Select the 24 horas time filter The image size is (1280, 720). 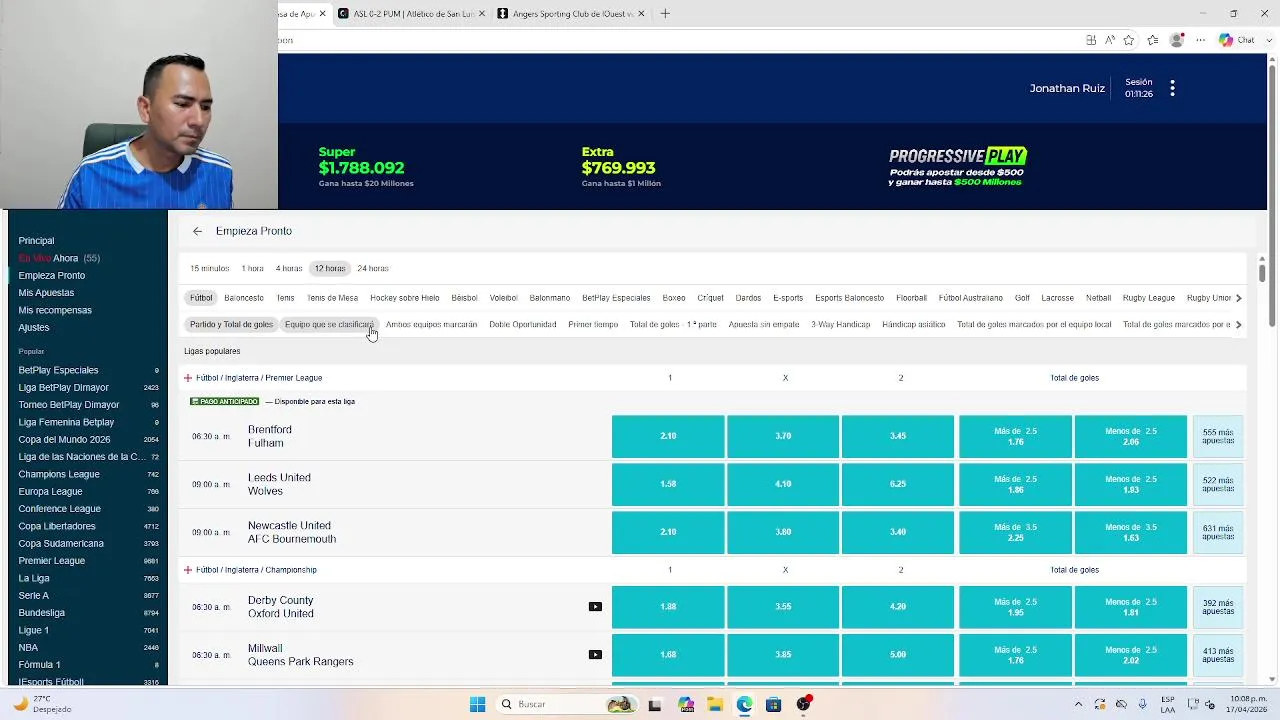[x=373, y=268]
